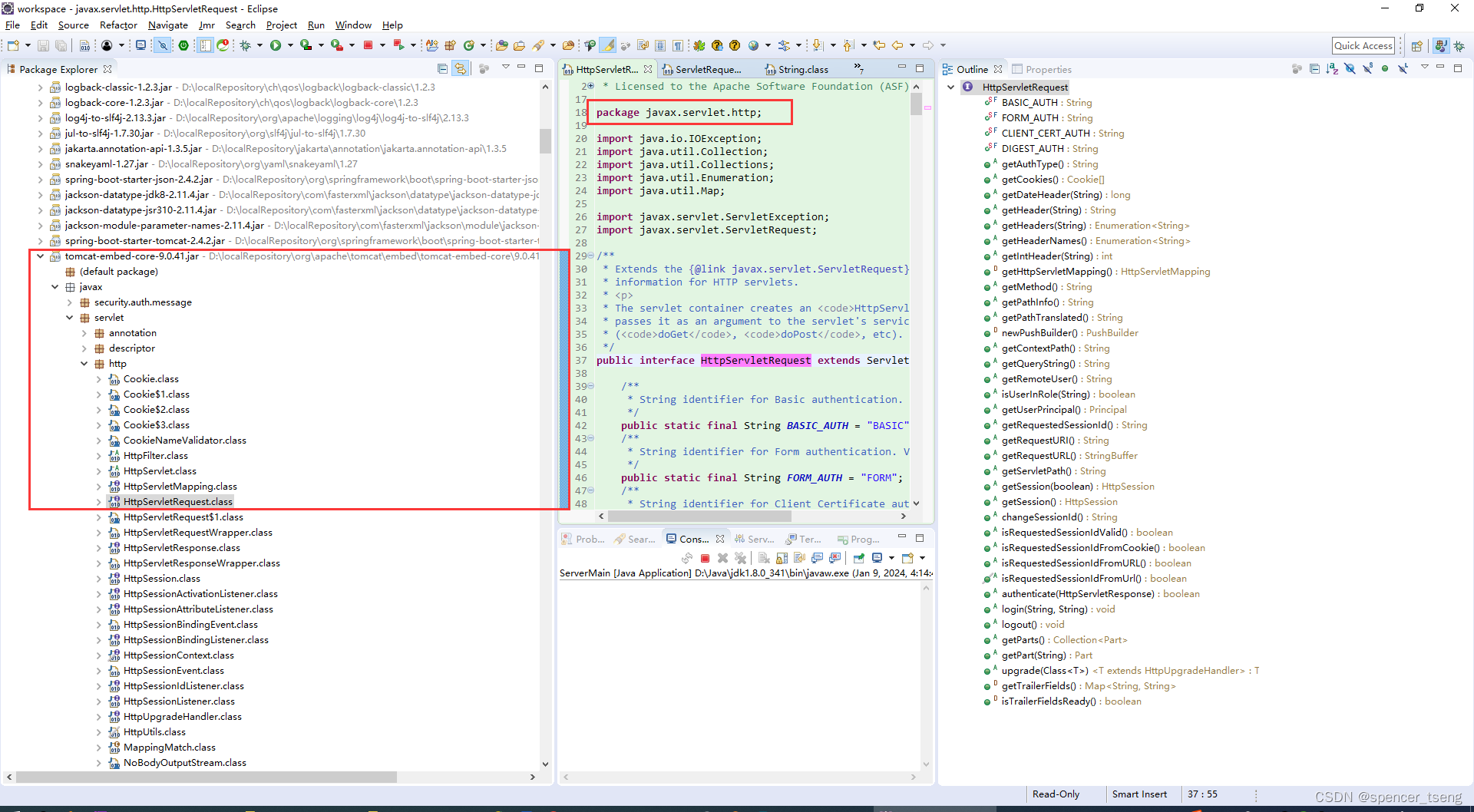The width and height of the screenshot is (1474, 812).
Task: Click the Debug icon in the main toolbar
Action: (246, 45)
